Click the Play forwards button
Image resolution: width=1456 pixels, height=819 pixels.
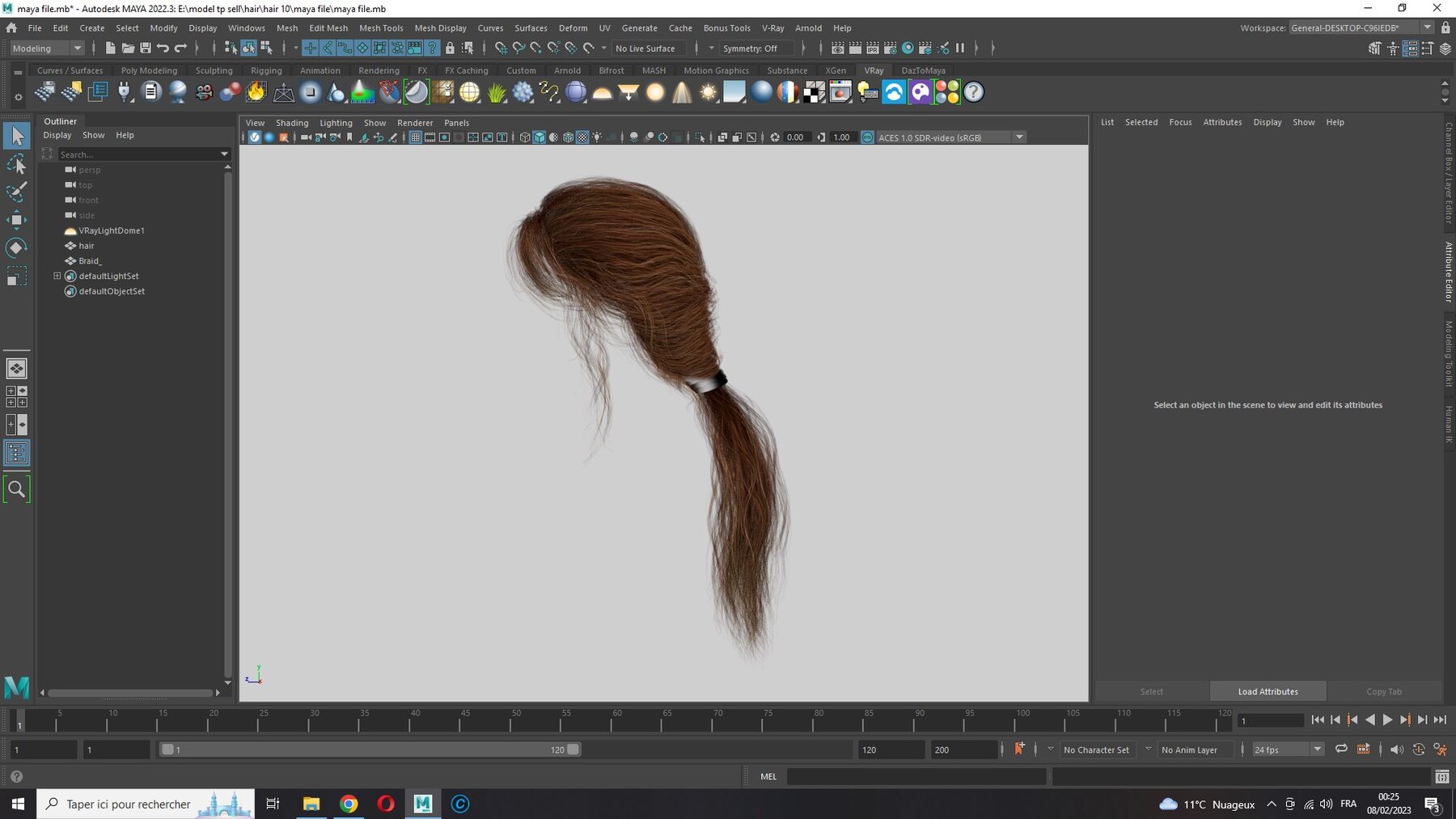(x=1387, y=720)
